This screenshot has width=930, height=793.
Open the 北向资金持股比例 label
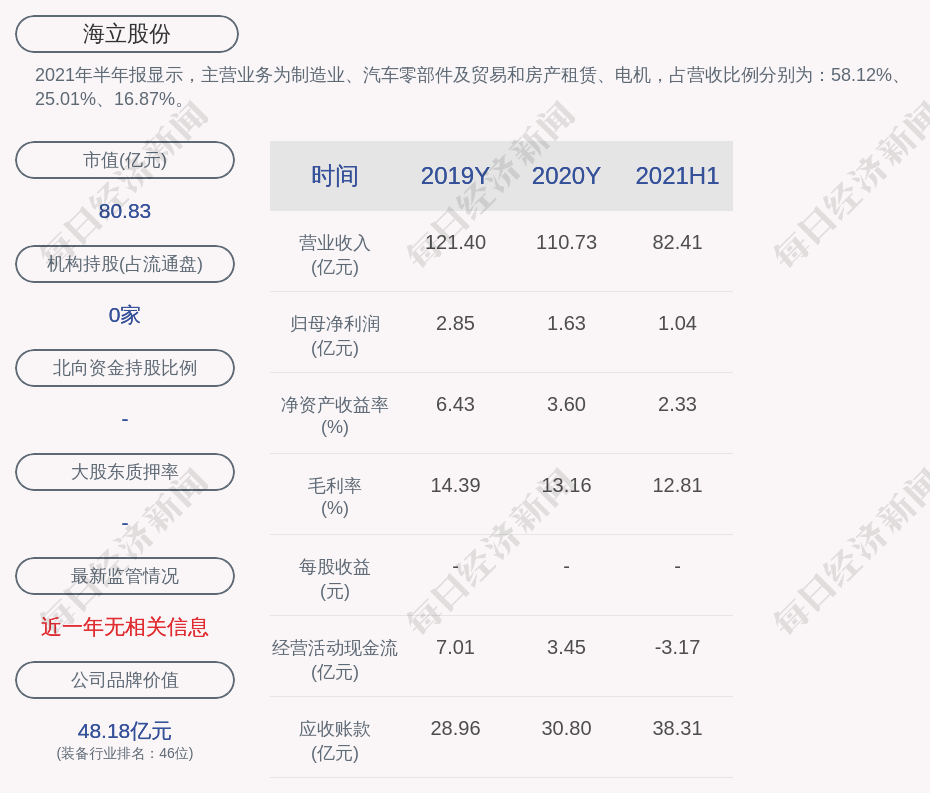coord(125,368)
